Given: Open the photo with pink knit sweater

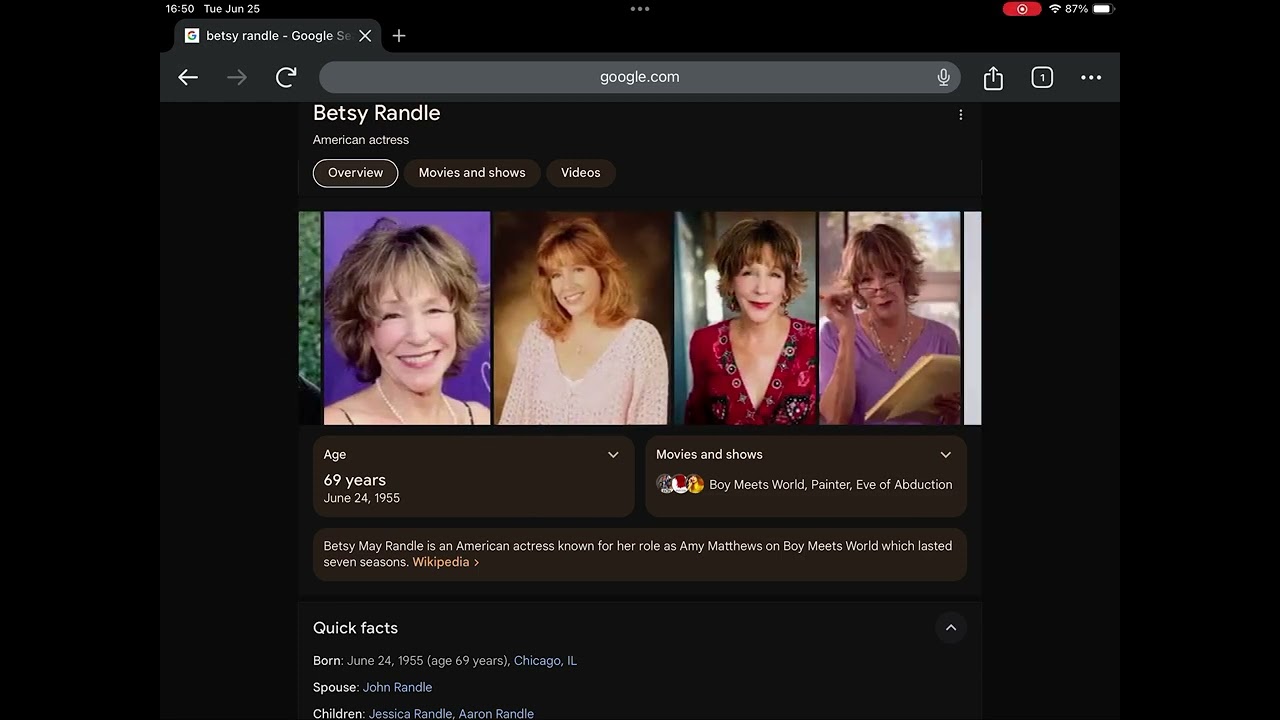Looking at the screenshot, I should click(x=583, y=318).
